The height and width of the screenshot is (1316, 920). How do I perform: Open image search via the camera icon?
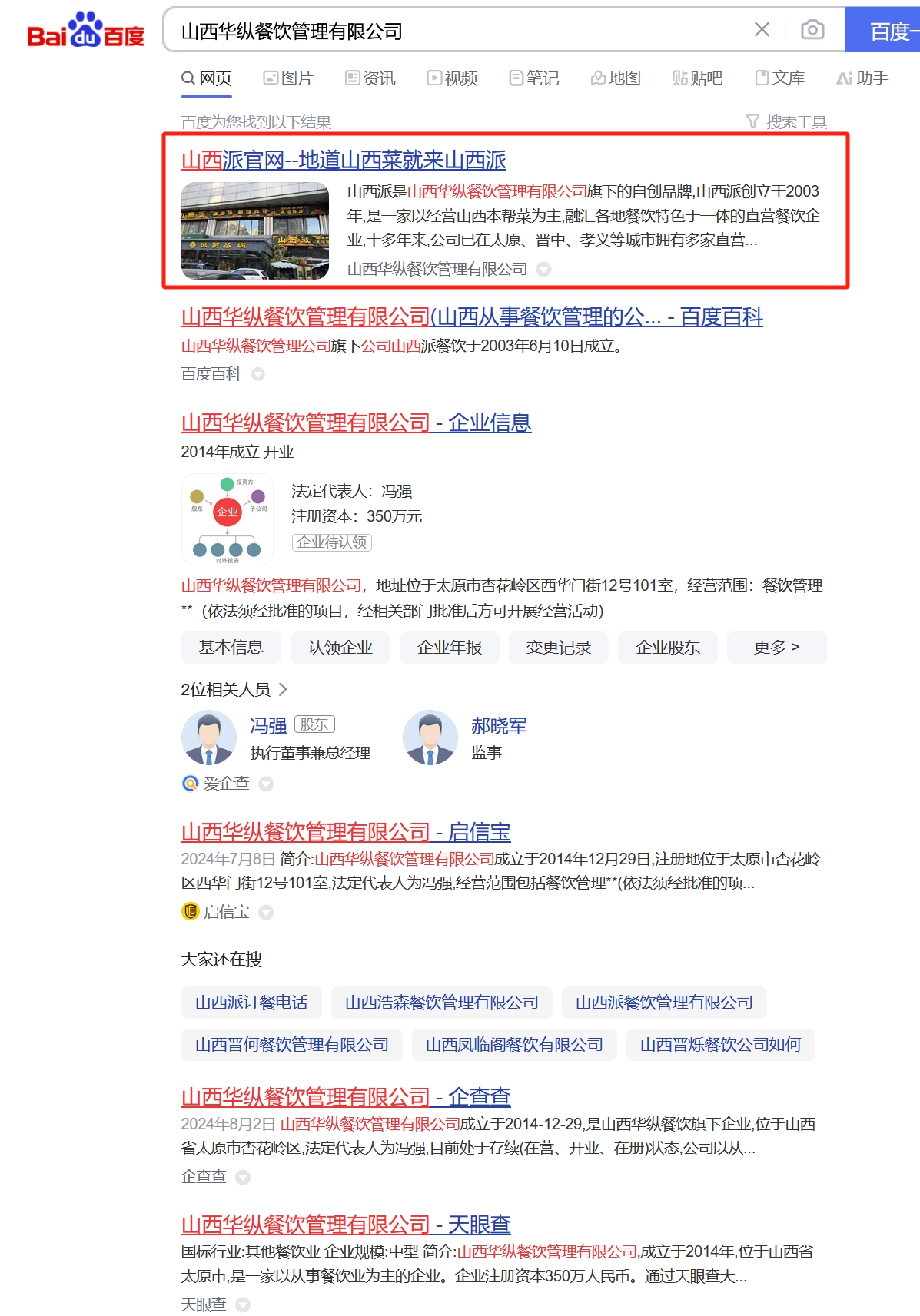click(x=812, y=30)
